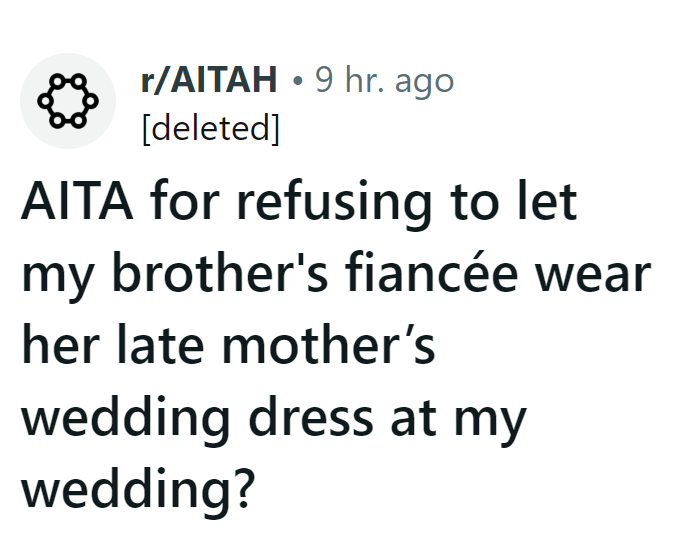This screenshot has height=535, width=687.
Task: Open the r/AITAH subreddit link
Action: click(x=209, y=80)
